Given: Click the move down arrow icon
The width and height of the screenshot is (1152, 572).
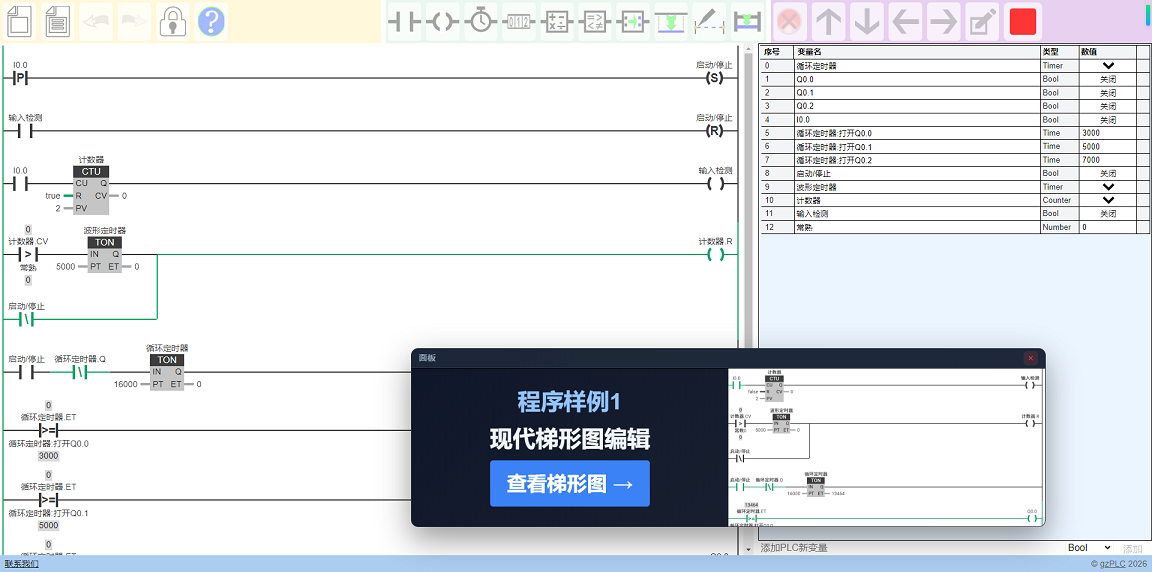Looking at the screenshot, I should click(x=866, y=21).
